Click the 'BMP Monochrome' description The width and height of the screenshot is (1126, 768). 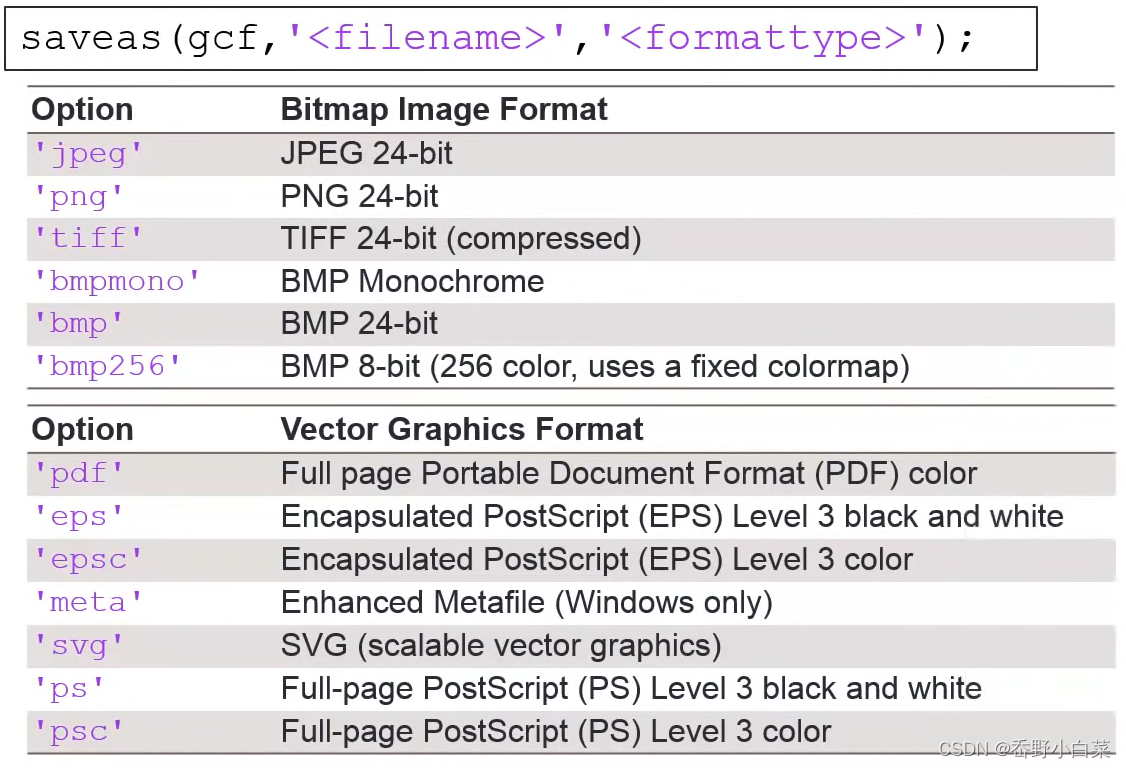tap(412, 281)
